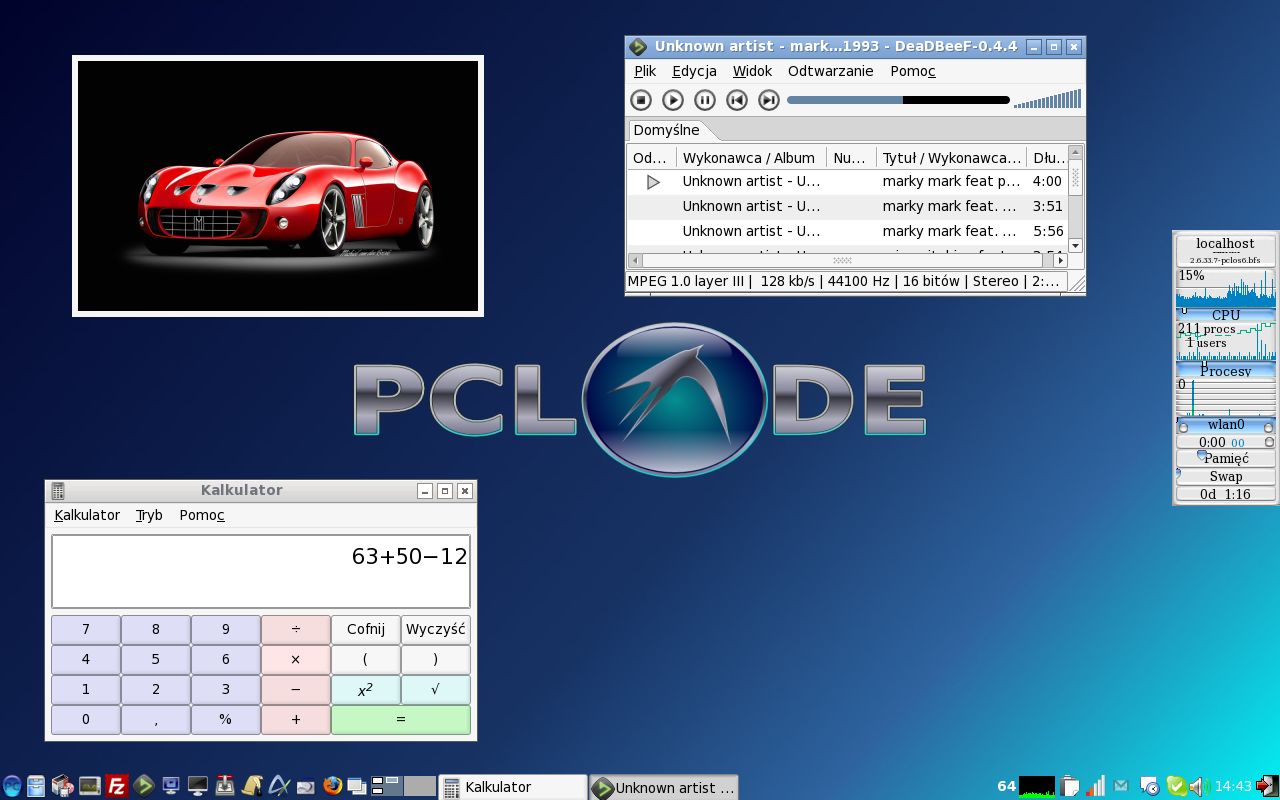Click the Wykonawca / Album column header
The width and height of the screenshot is (1280, 800).
[x=751, y=158]
